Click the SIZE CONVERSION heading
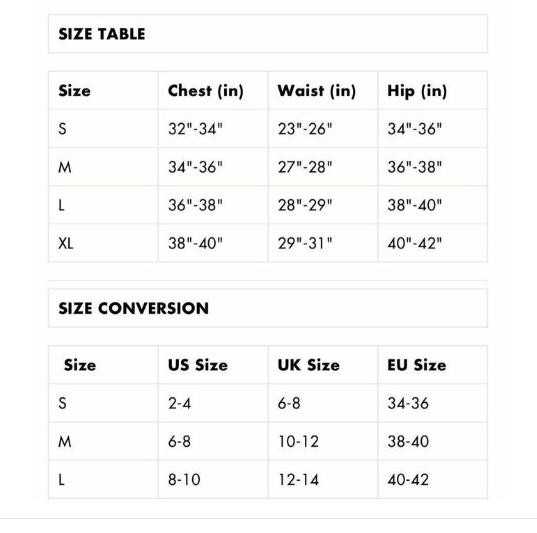537x533 pixels. [134, 308]
